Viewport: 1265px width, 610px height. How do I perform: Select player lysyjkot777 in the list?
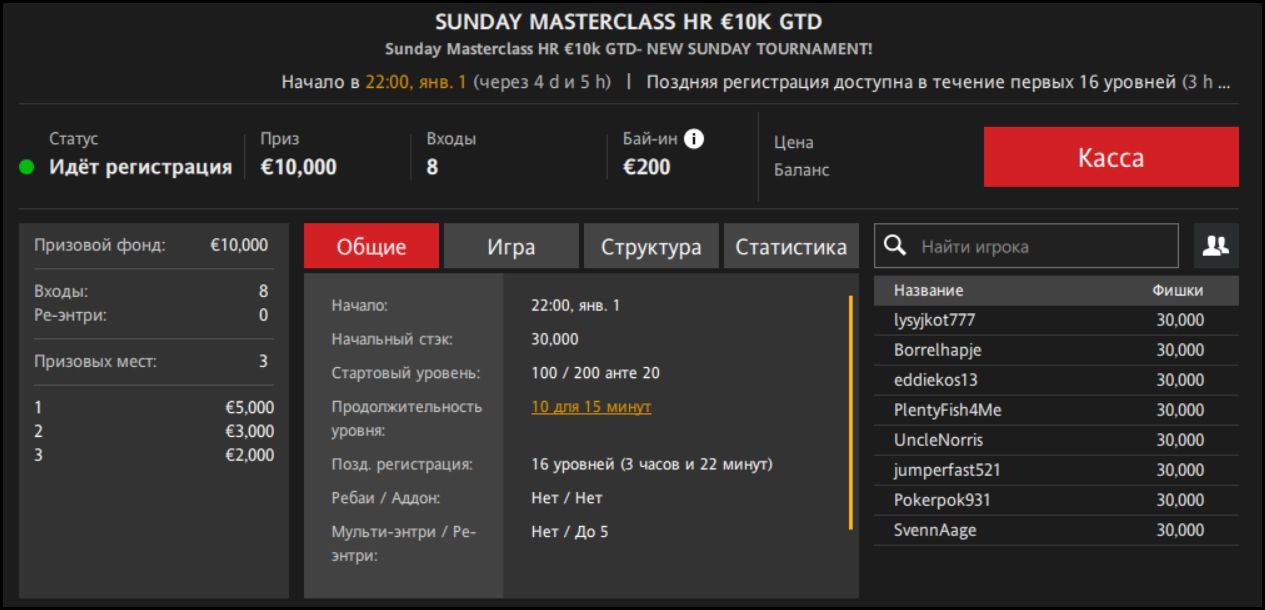934,320
